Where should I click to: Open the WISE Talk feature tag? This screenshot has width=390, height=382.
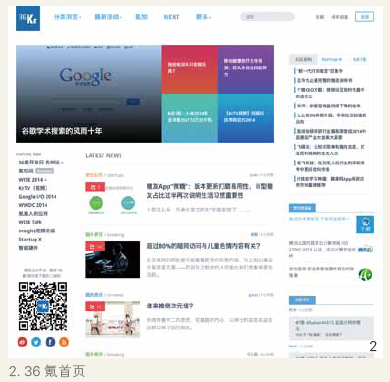[30, 222]
